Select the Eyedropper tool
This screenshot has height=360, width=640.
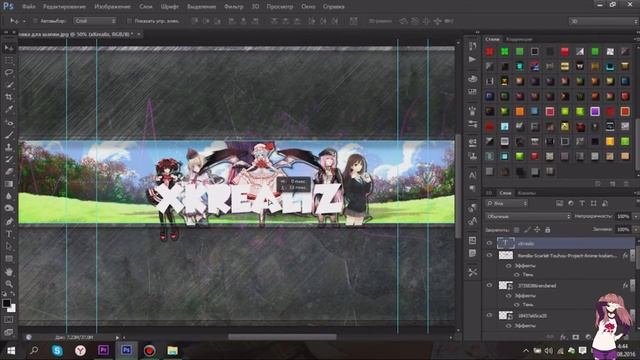click(x=9, y=109)
